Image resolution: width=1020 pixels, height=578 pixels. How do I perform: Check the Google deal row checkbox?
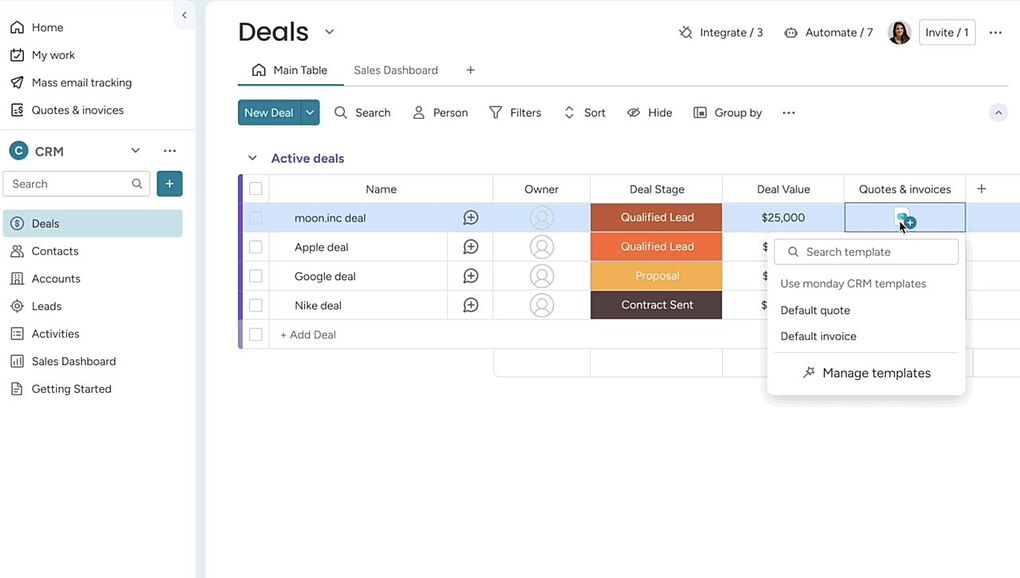coord(256,276)
